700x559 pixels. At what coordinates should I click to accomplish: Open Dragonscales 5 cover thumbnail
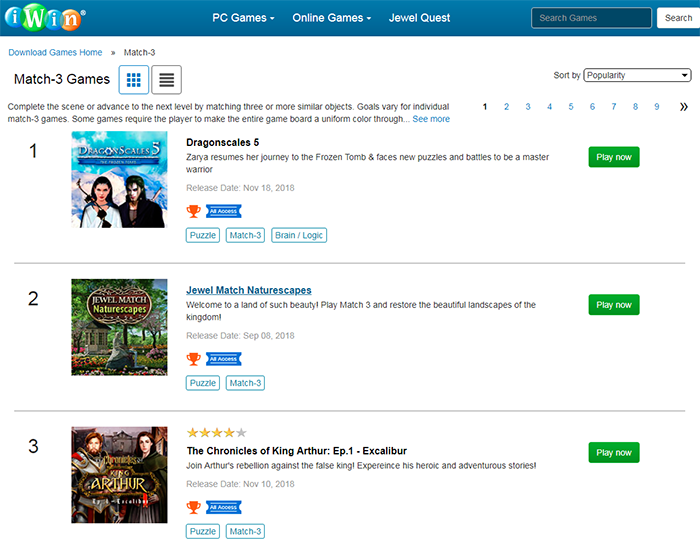119,179
